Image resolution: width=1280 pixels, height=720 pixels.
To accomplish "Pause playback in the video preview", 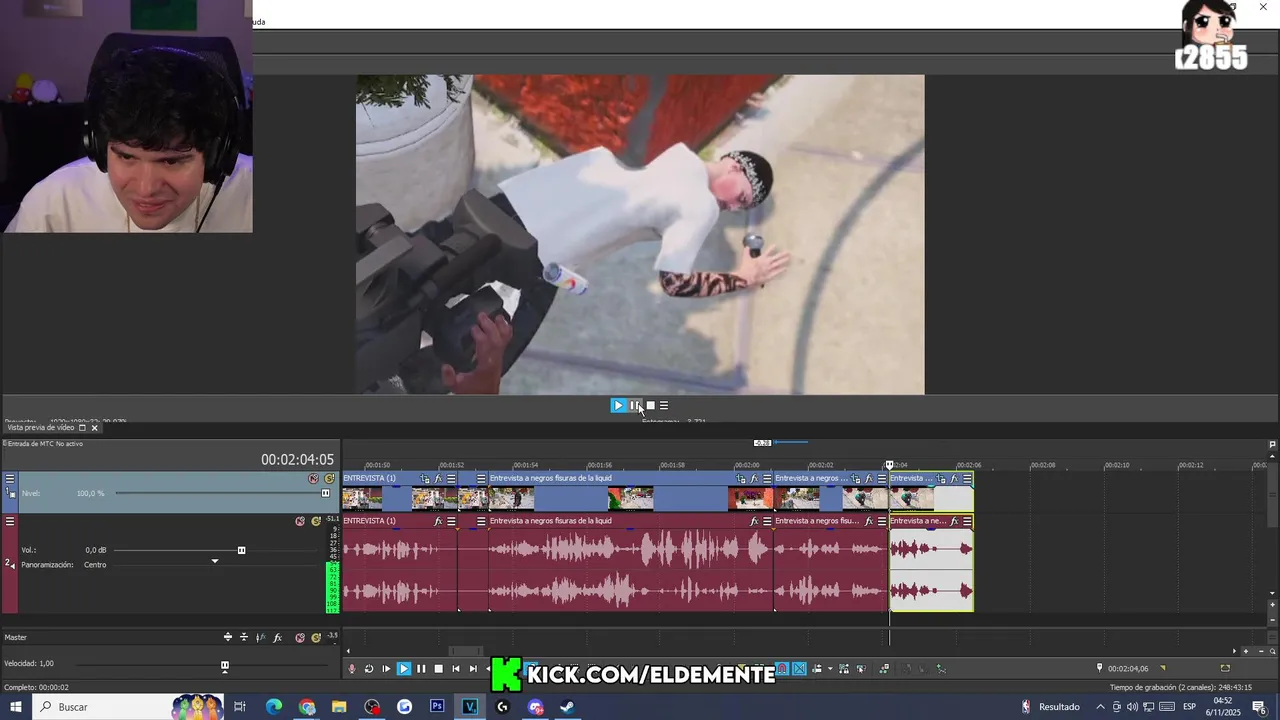I will 634,405.
